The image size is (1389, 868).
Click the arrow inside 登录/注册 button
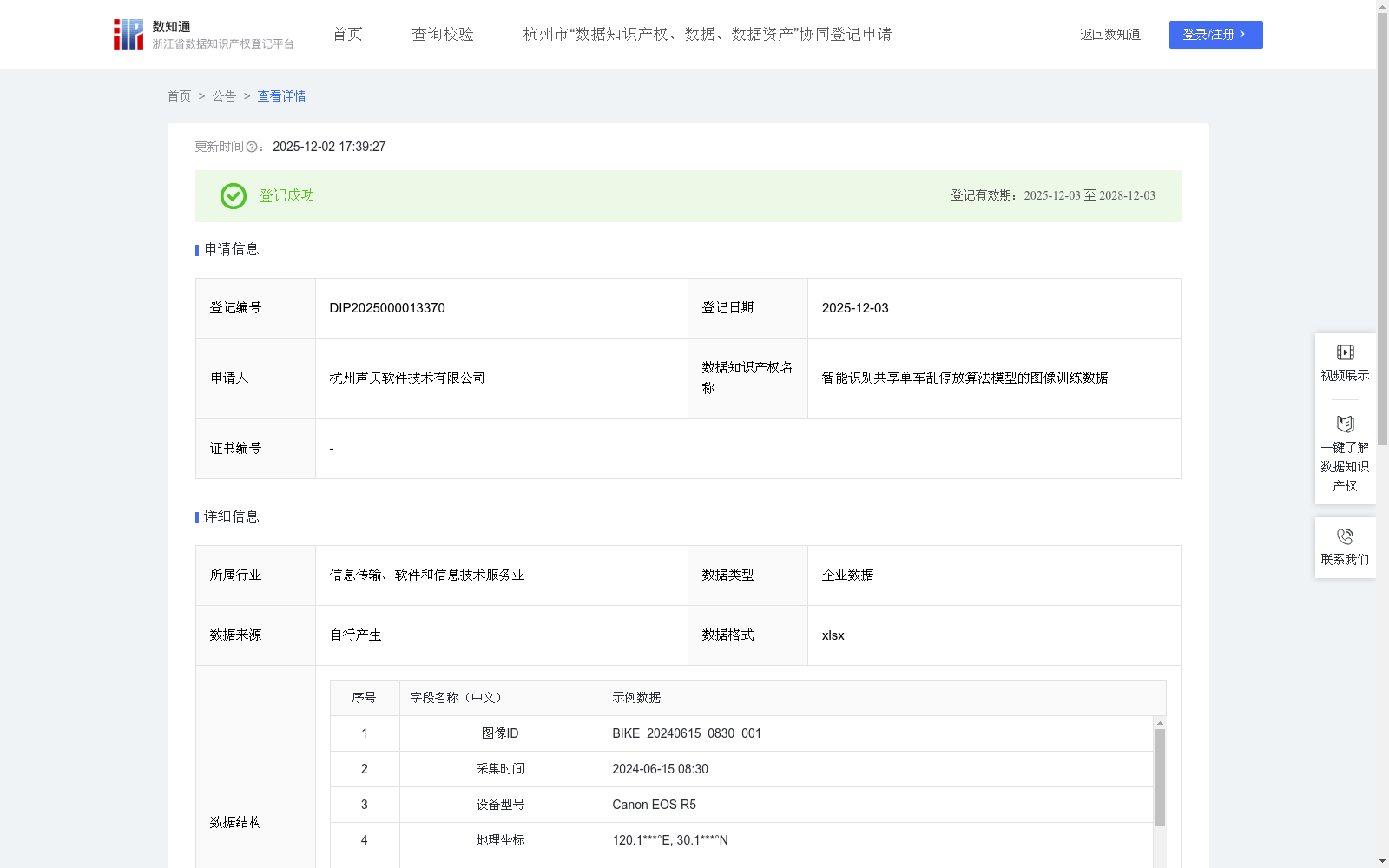1241,35
